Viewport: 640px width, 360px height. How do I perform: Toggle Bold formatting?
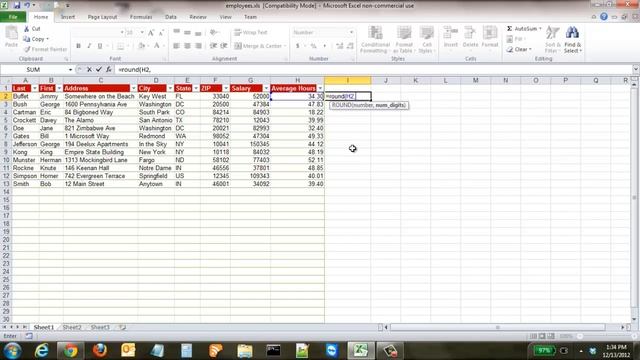(78, 46)
